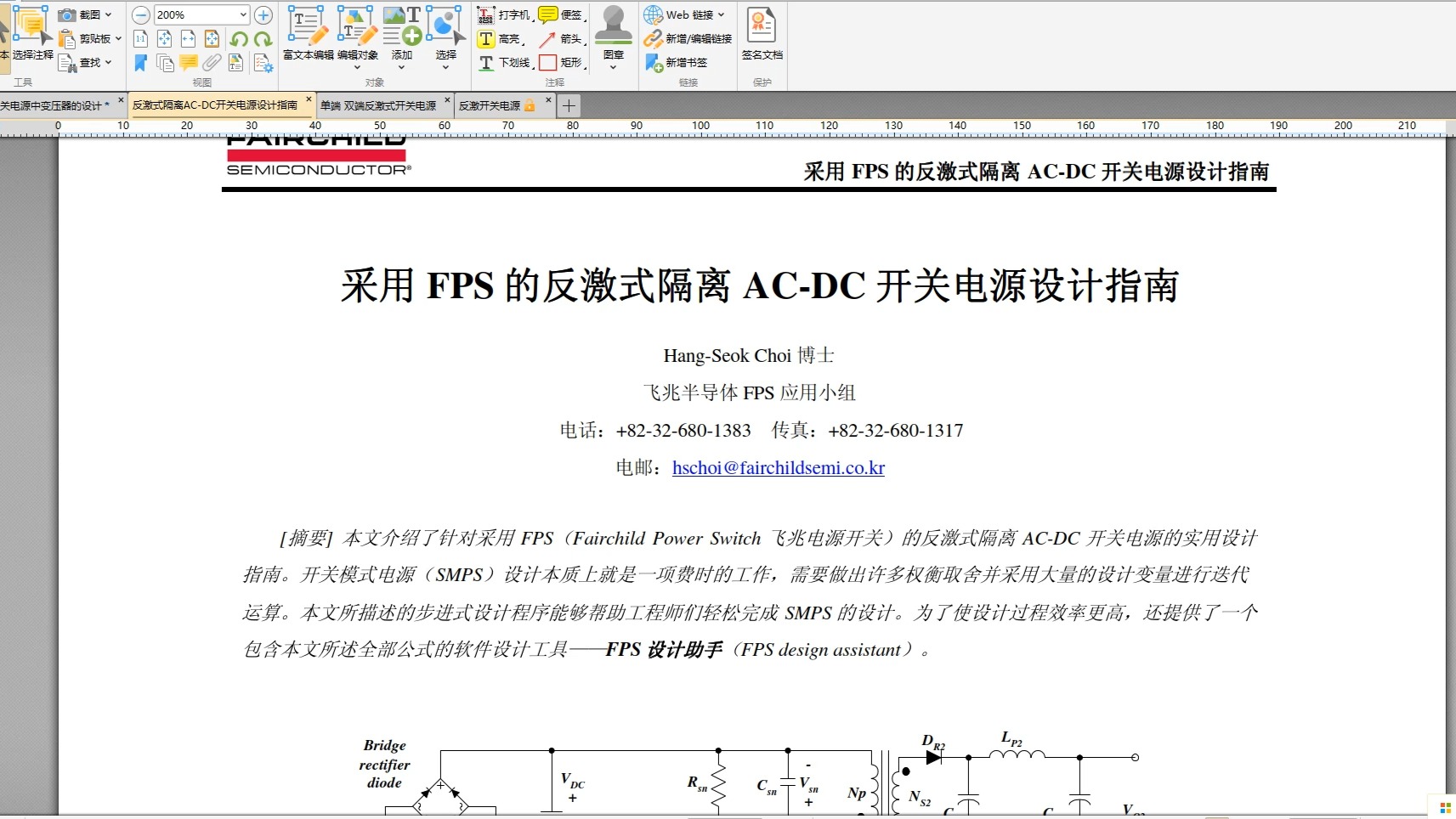This screenshot has width=1456, height=819.
Task: Expand the 剪贴板 dropdown arrow
Action: [x=118, y=38]
